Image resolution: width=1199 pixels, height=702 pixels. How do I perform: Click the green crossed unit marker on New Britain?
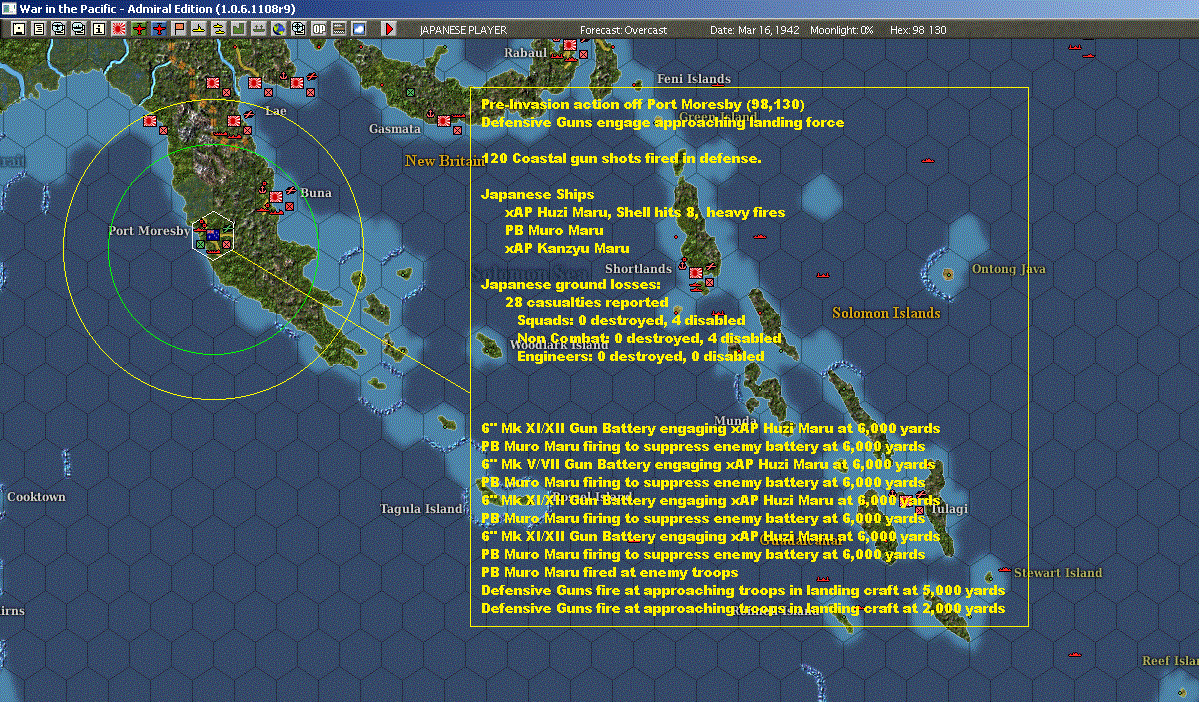[411, 93]
